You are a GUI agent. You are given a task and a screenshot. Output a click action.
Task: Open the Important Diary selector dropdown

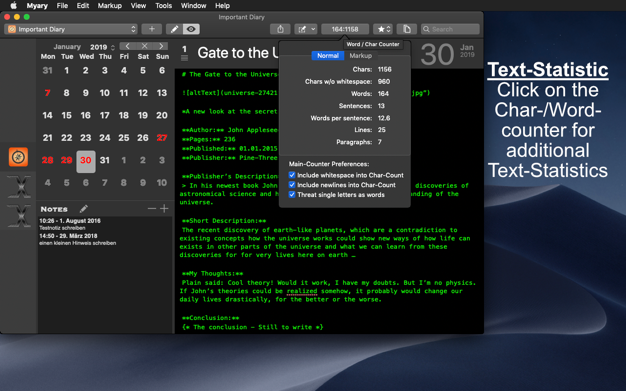click(x=71, y=29)
